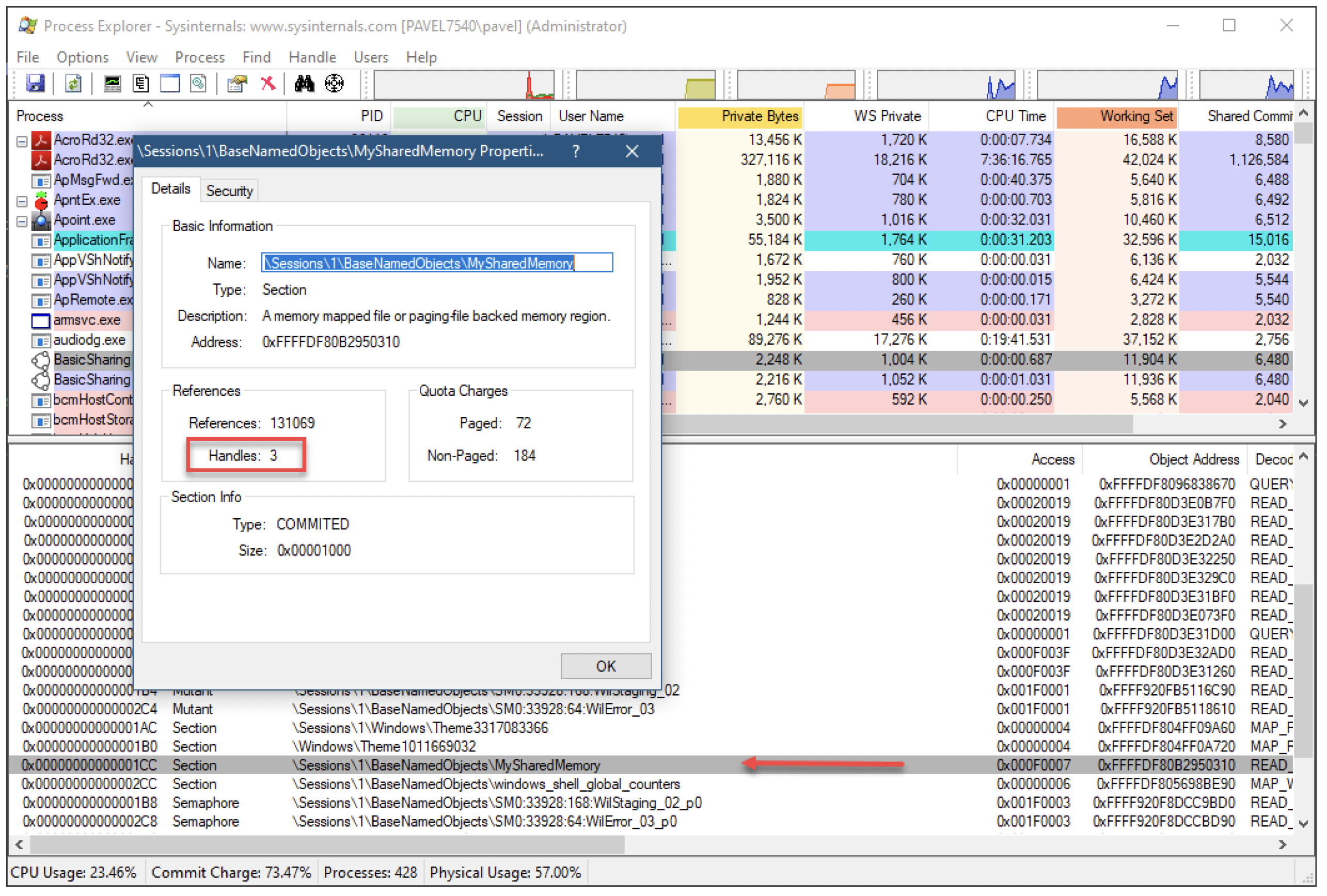This screenshot has height=896, width=1327.
Task: Click the ApMsgFwd.exe process icon
Action: pos(41,182)
